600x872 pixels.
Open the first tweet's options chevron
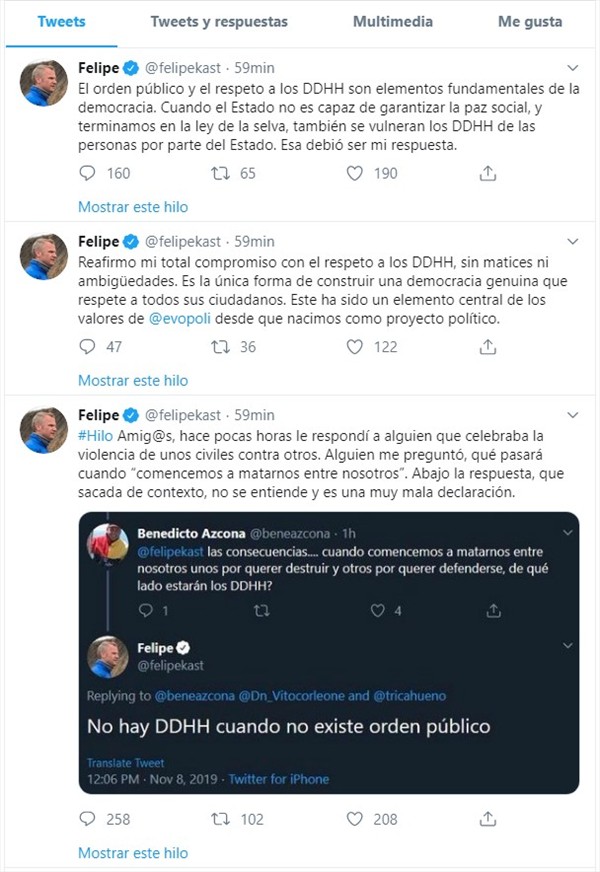pyautogui.click(x=573, y=68)
